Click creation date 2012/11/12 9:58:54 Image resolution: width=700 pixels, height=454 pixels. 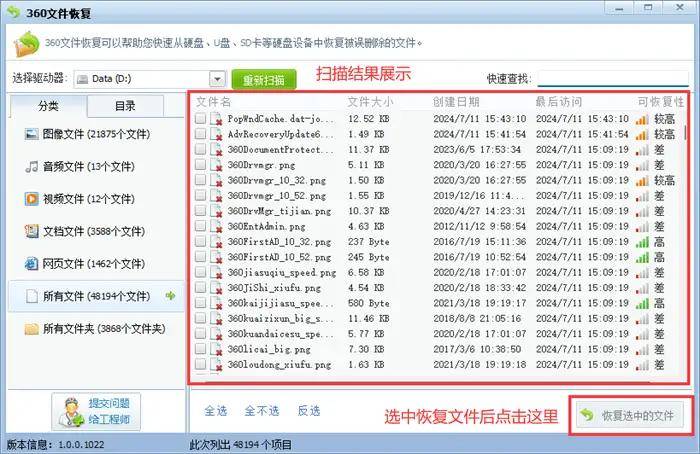pyautogui.click(x=479, y=227)
